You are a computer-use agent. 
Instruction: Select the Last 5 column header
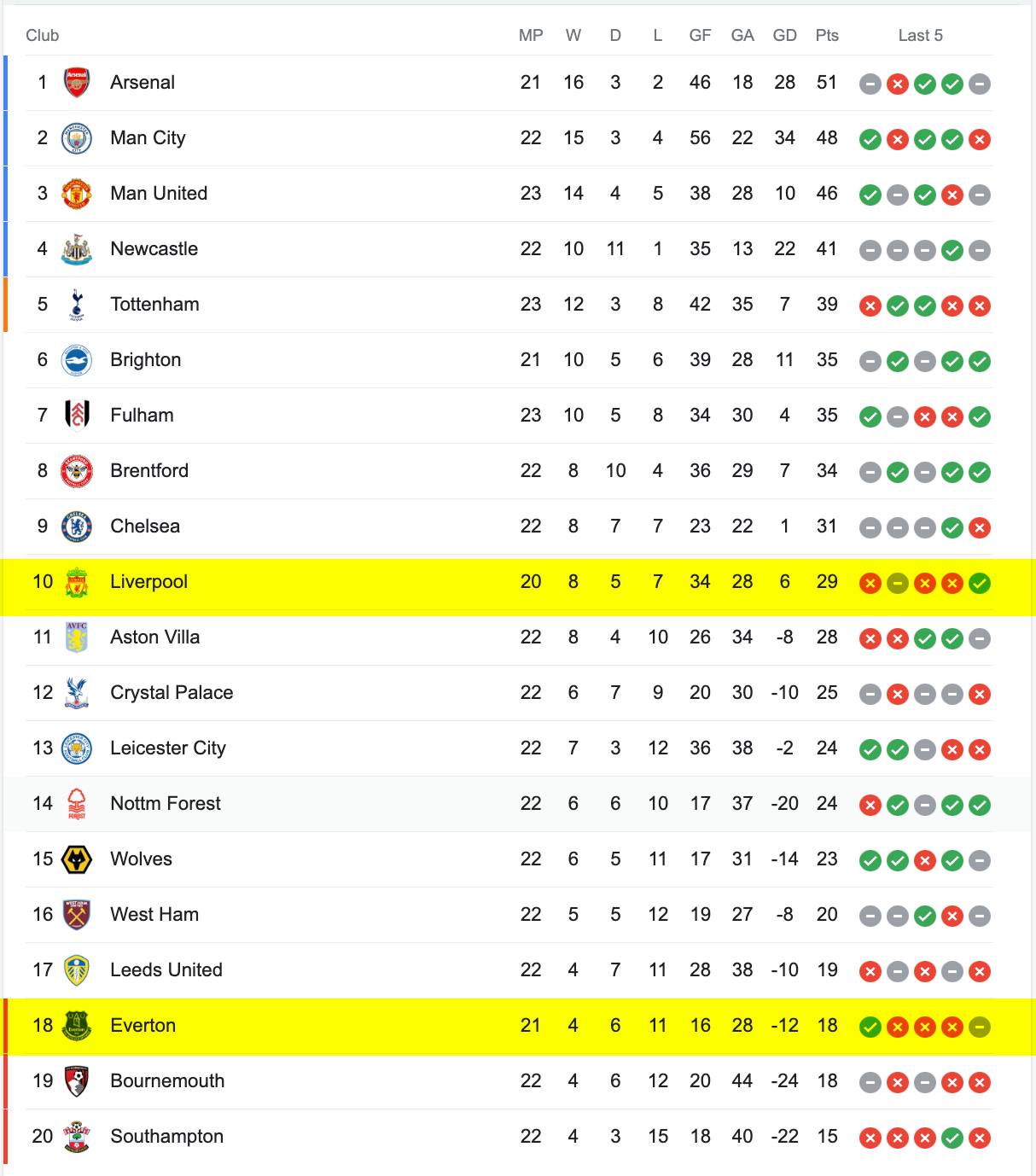tap(920, 35)
